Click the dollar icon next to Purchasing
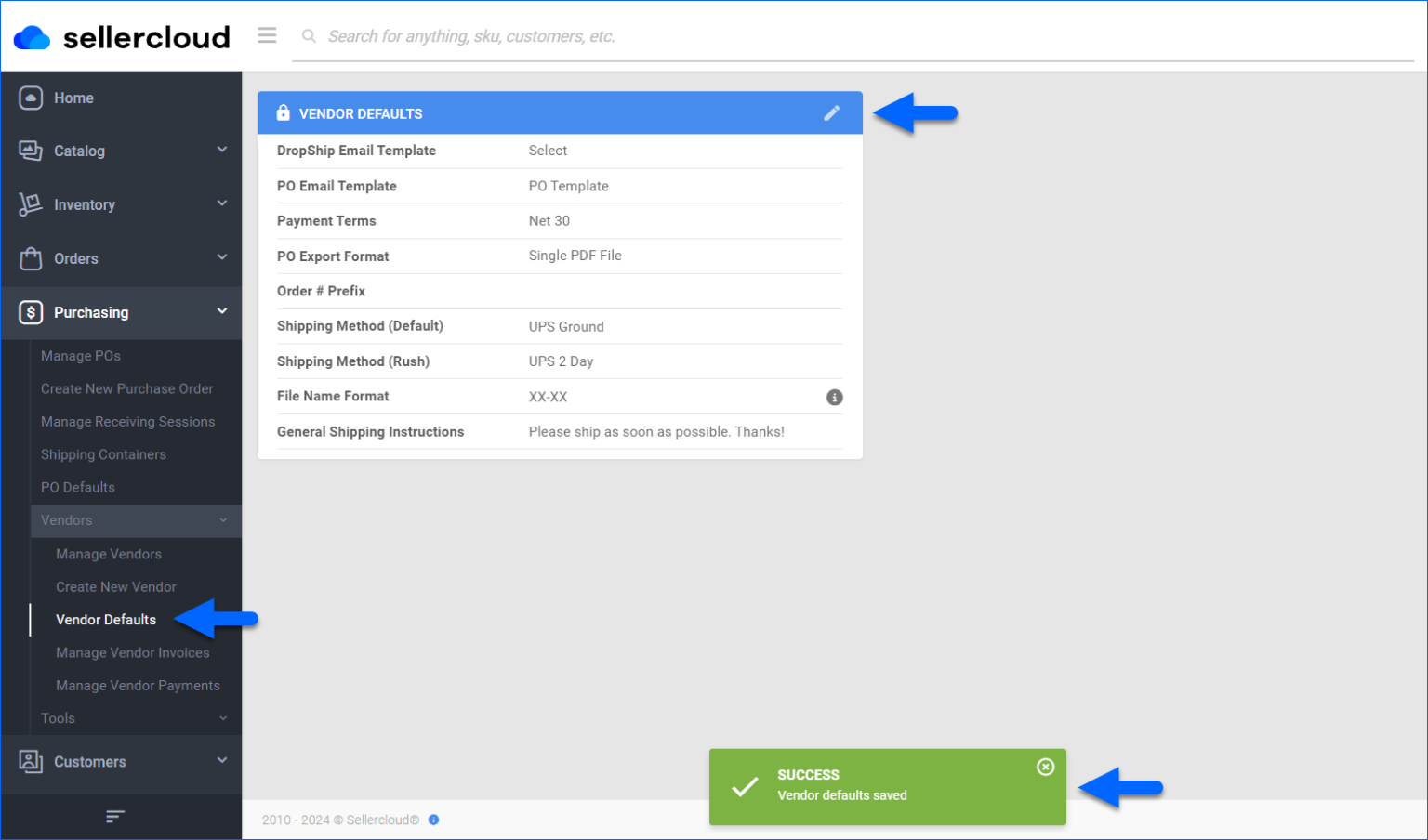 [31, 312]
